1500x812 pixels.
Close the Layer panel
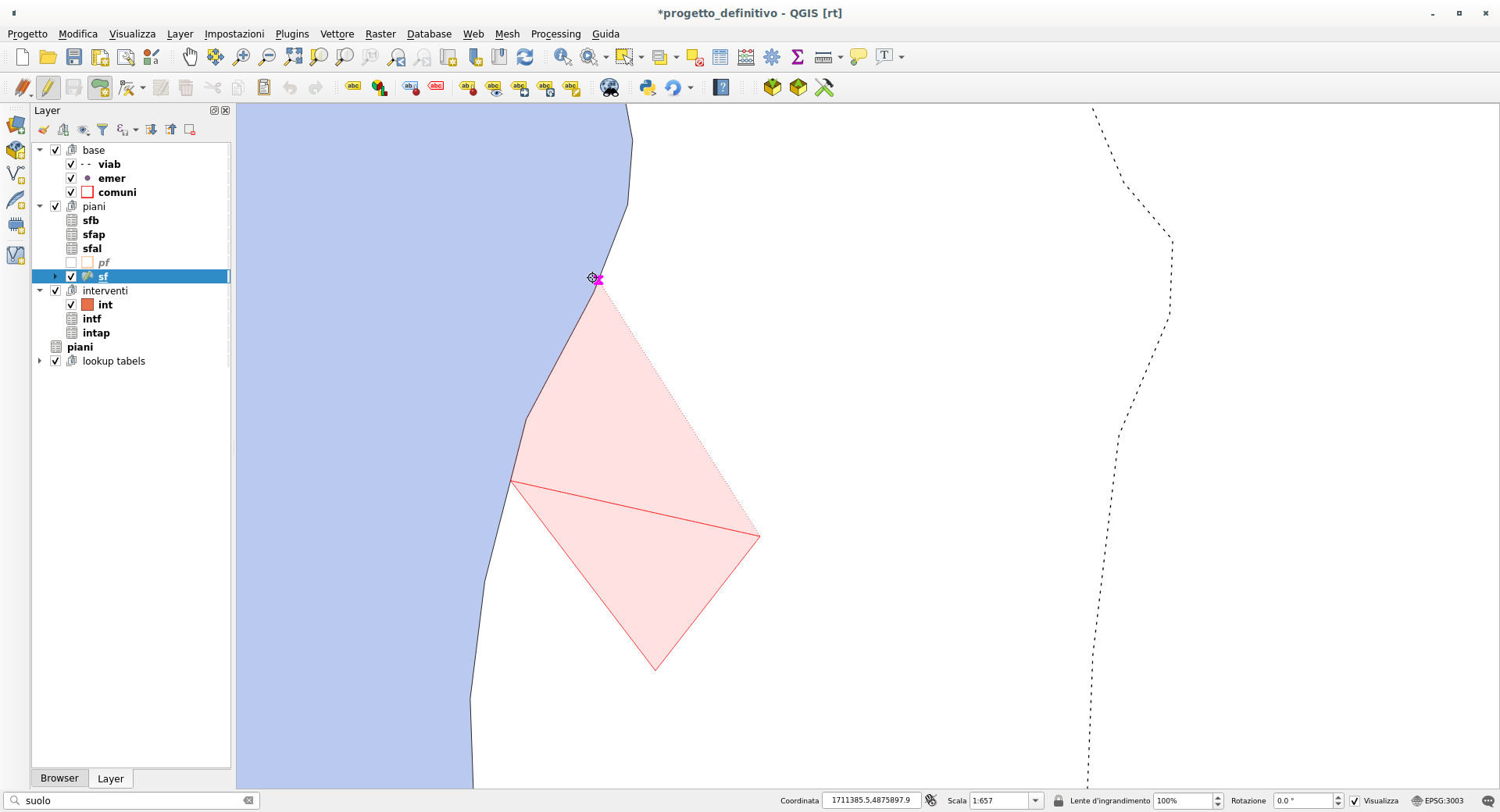tap(226, 111)
